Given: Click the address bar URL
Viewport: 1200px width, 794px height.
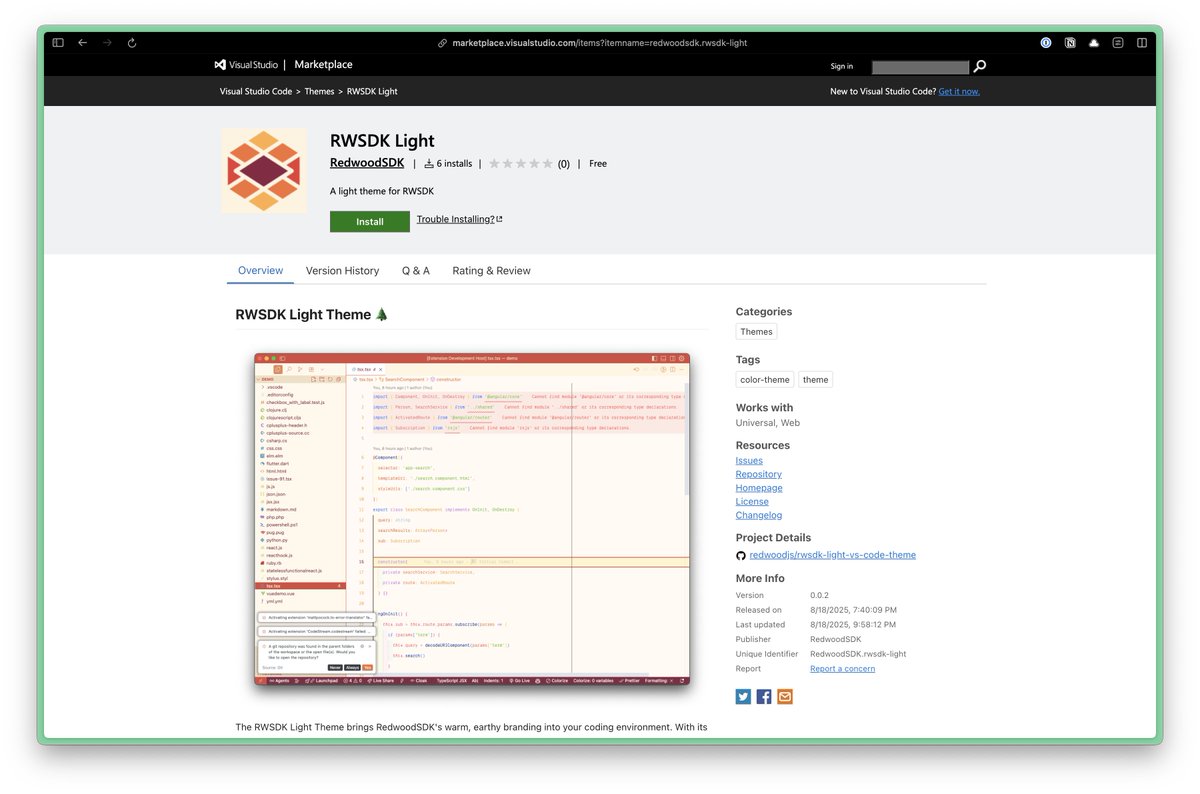Looking at the screenshot, I should [599, 43].
